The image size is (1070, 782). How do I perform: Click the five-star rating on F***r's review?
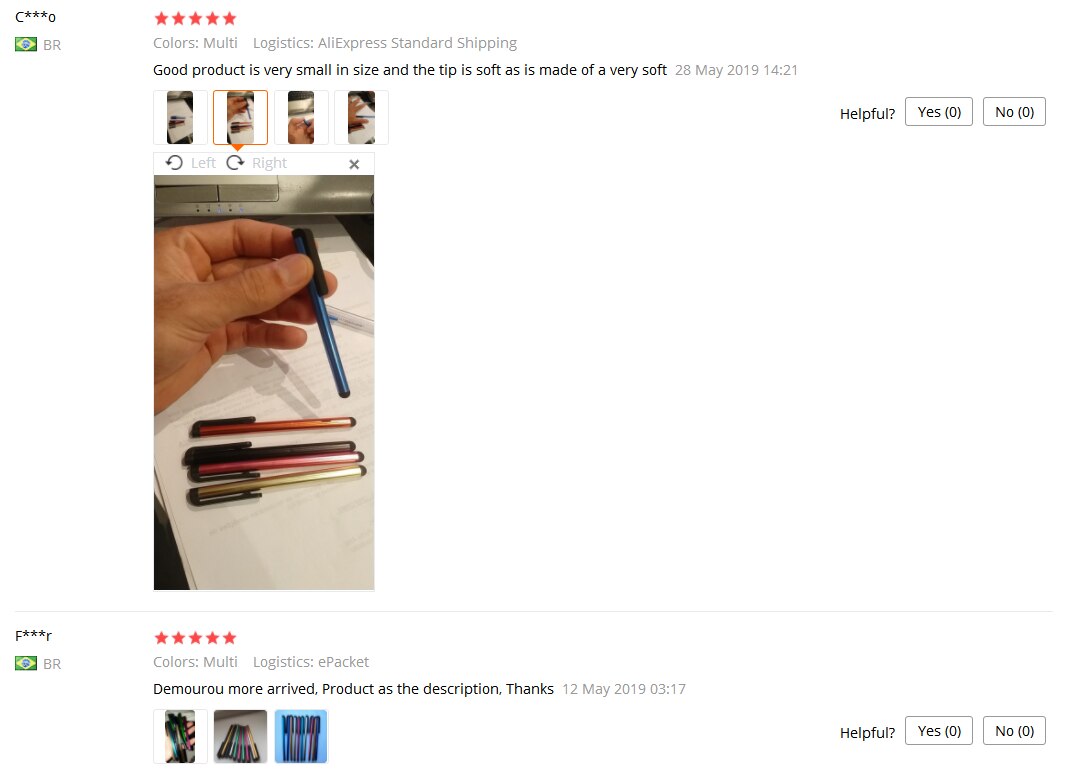[195, 638]
